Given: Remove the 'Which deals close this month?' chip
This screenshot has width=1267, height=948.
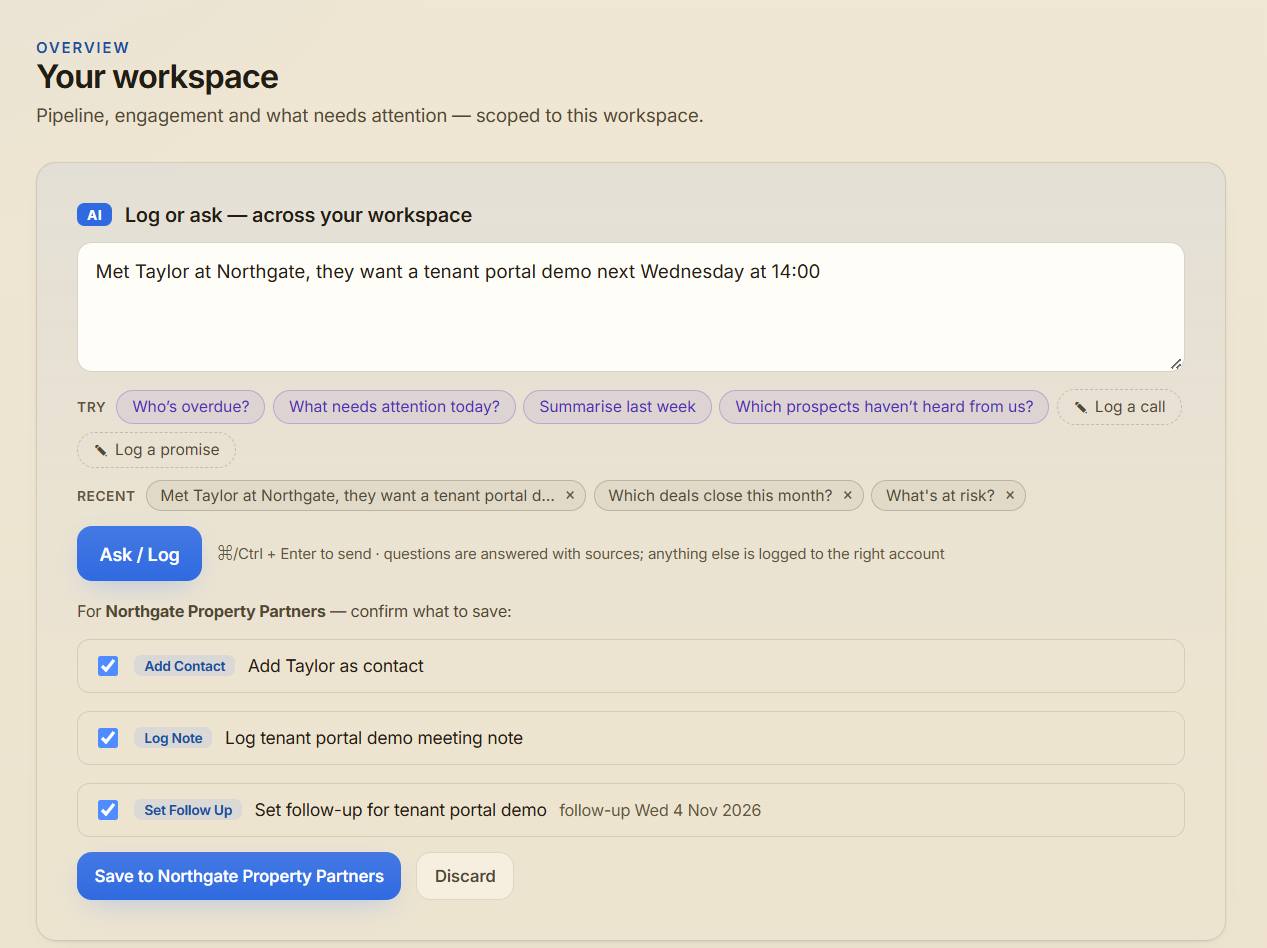Looking at the screenshot, I should click(x=848, y=495).
